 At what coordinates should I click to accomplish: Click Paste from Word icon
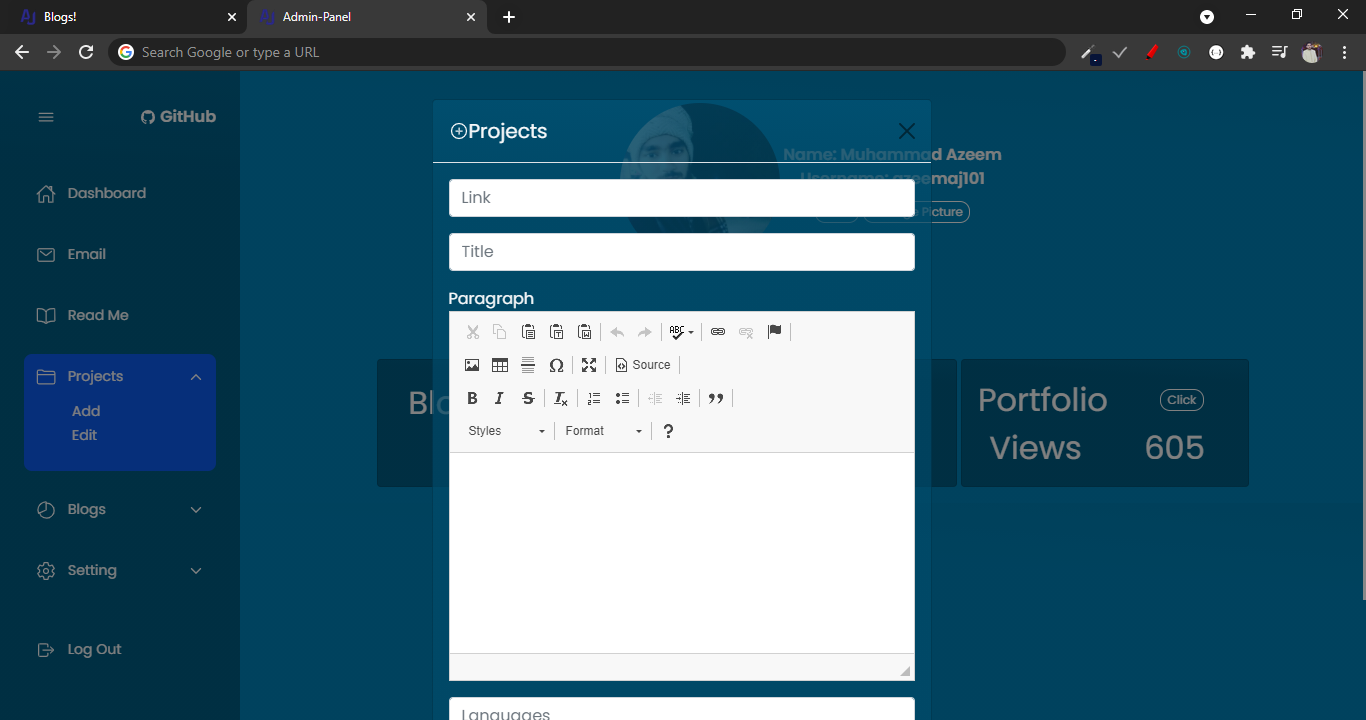[585, 332]
